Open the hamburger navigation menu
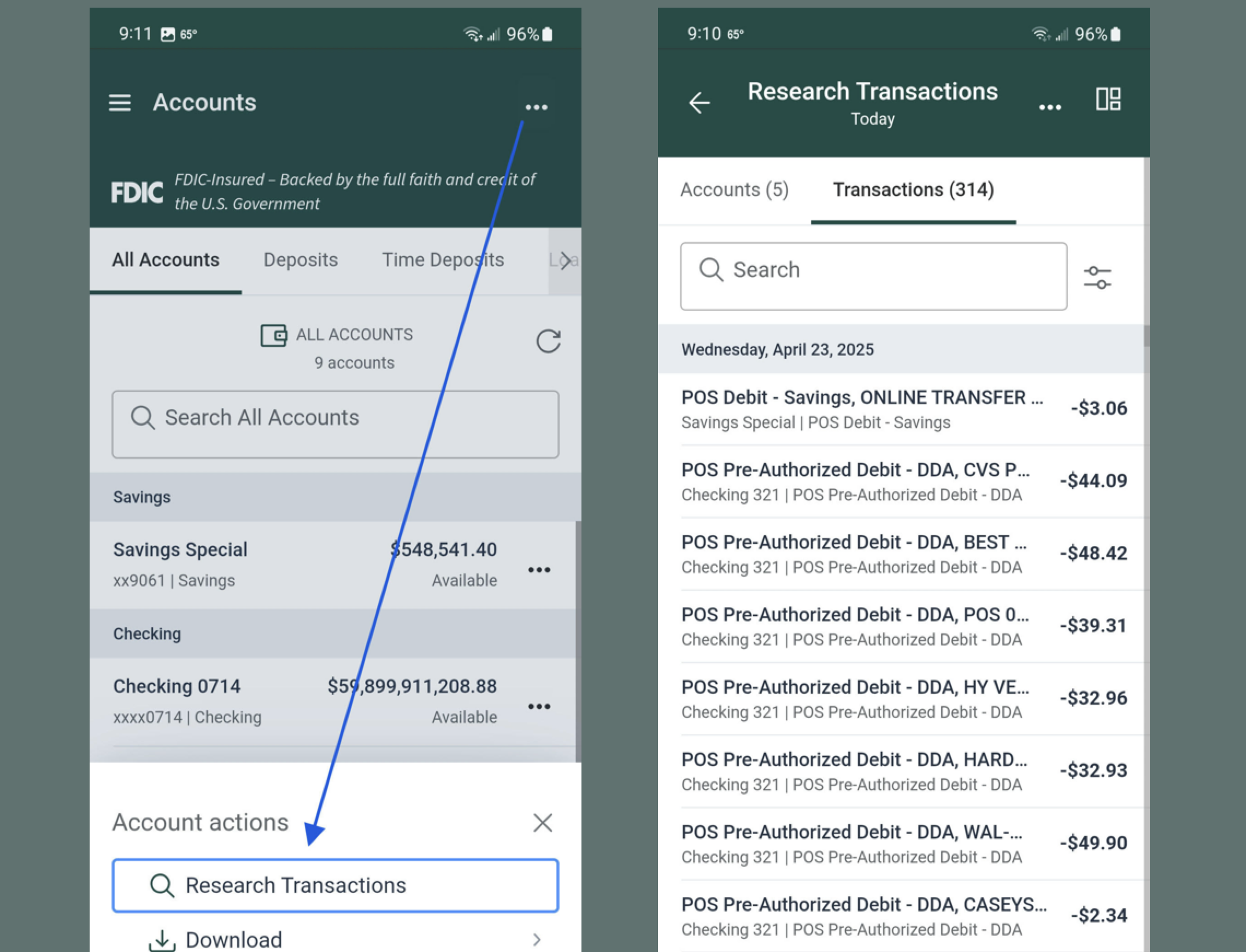 point(120,103)
